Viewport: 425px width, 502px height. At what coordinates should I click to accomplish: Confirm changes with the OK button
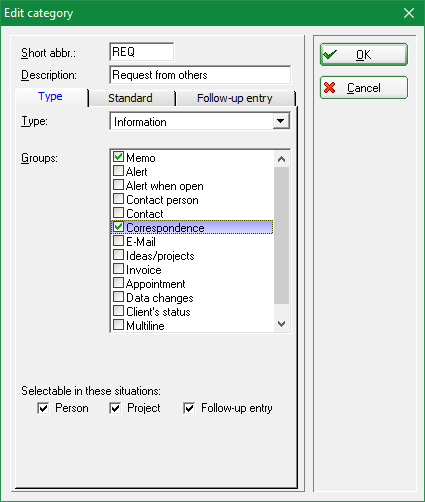[364, 54]
